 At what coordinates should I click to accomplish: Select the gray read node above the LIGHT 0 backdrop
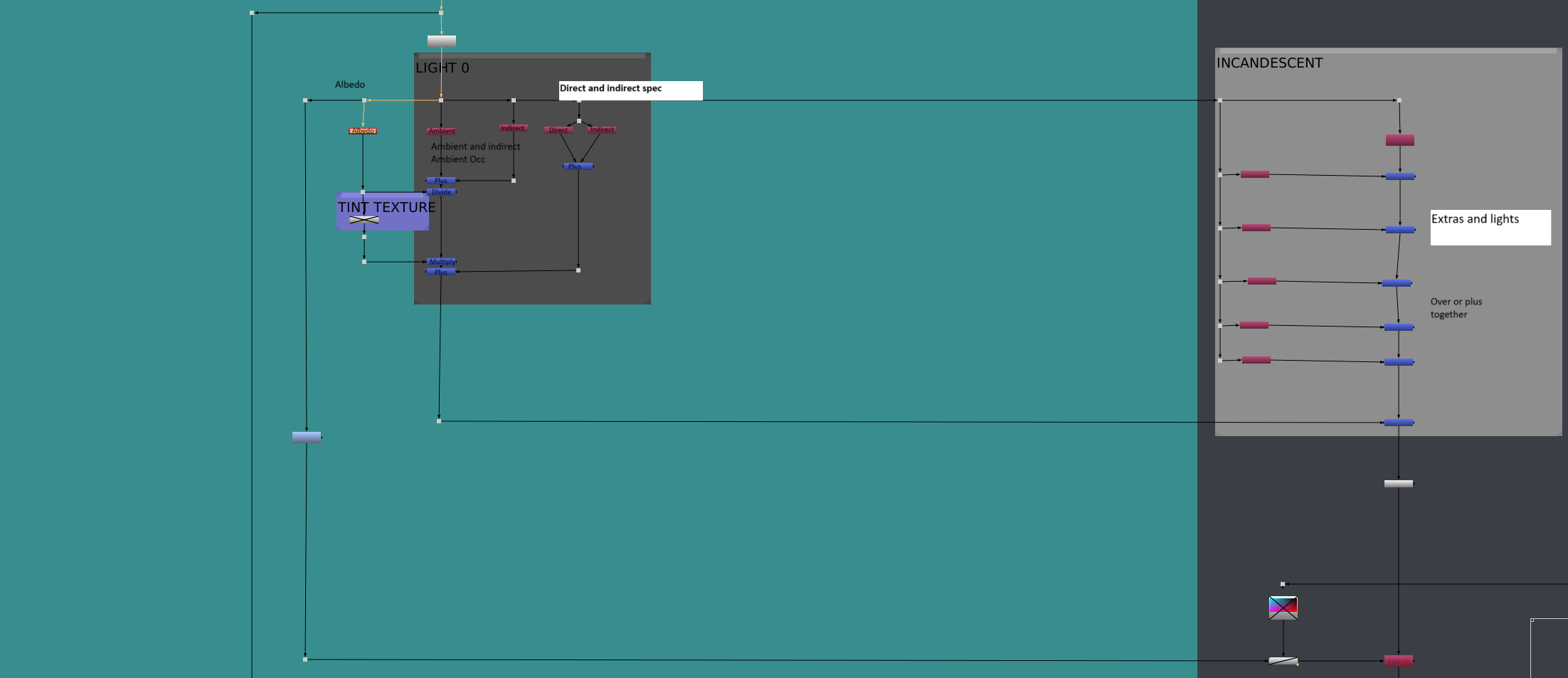point(440,41)
